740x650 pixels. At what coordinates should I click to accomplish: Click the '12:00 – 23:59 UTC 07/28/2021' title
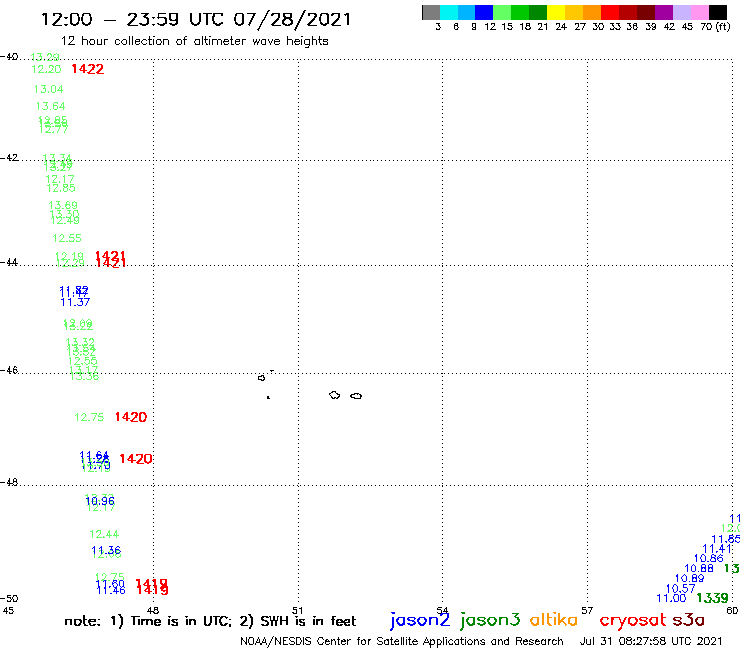pyautogui.click(x=196, y=19)
